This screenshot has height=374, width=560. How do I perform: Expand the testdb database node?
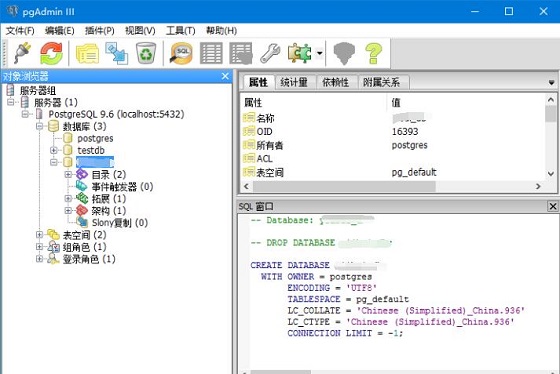pyautogui.click(x=54, y=150)
